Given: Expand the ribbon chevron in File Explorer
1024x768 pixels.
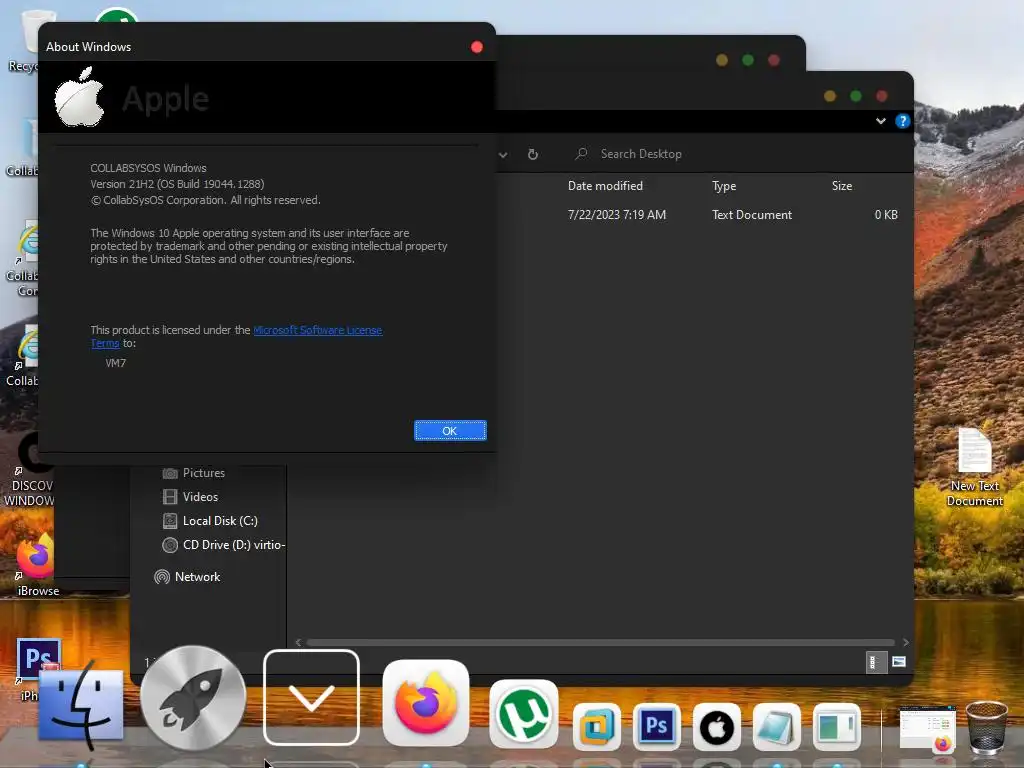Looking at the screenshot, I should 881,121.
